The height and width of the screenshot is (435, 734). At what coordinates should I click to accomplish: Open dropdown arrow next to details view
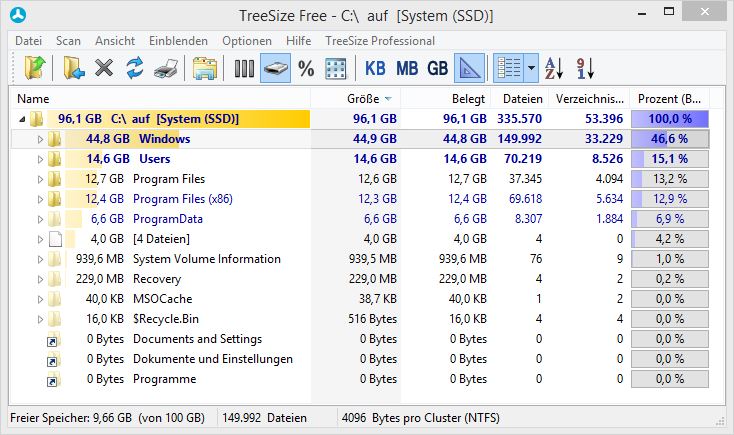(531, 68)
